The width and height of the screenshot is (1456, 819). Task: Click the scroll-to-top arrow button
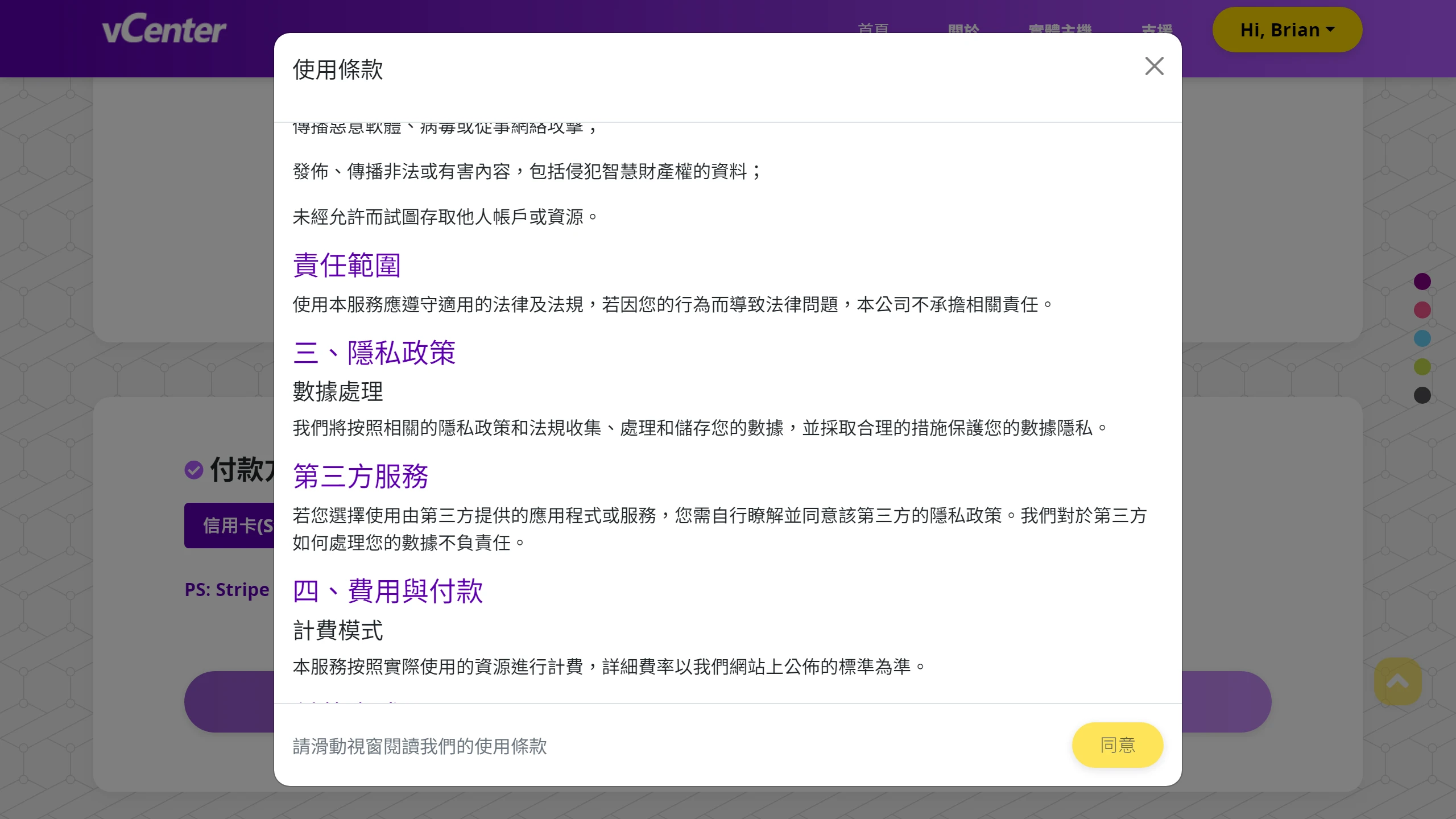[1398, 682]
